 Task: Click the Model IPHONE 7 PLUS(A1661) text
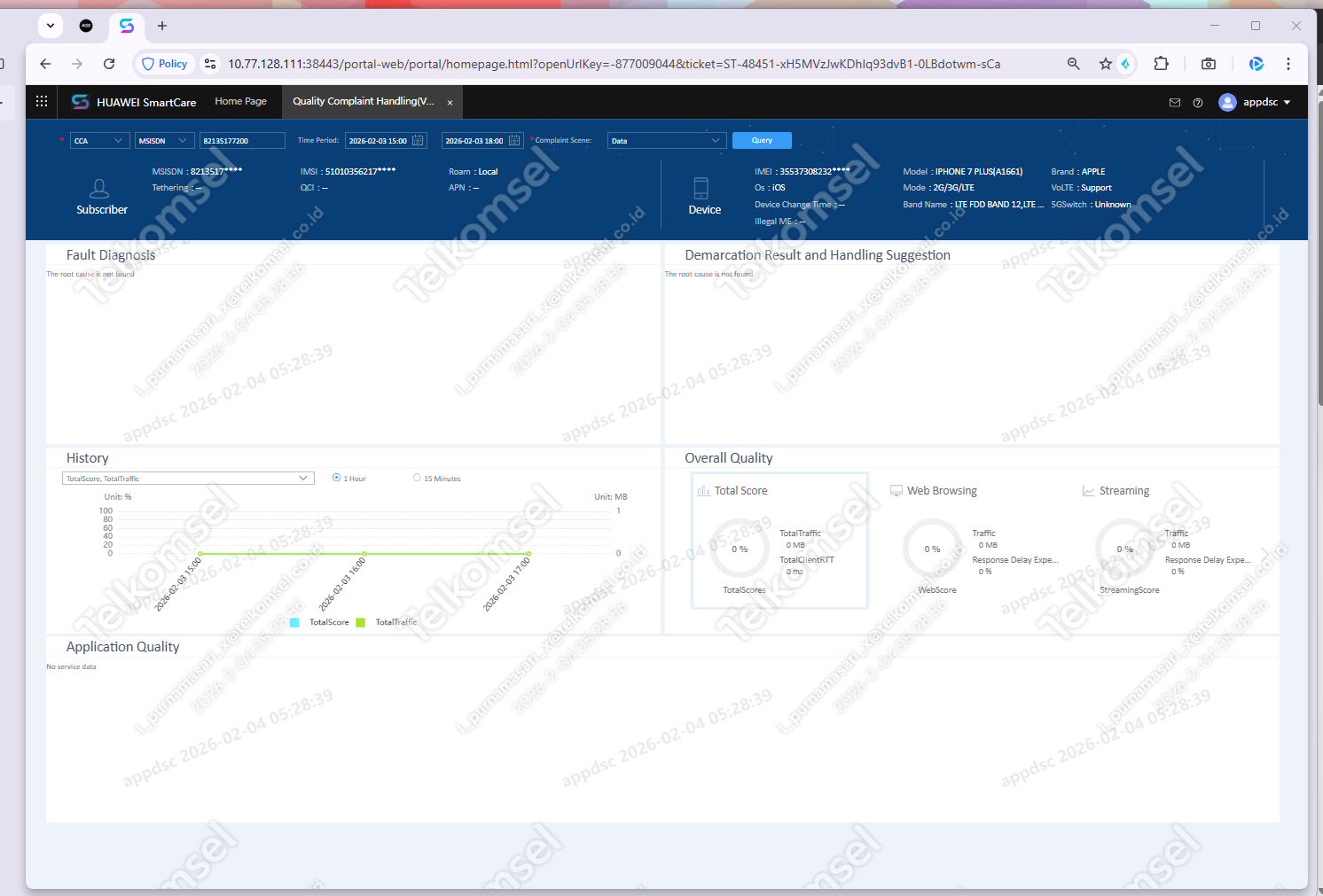(962, 172)
